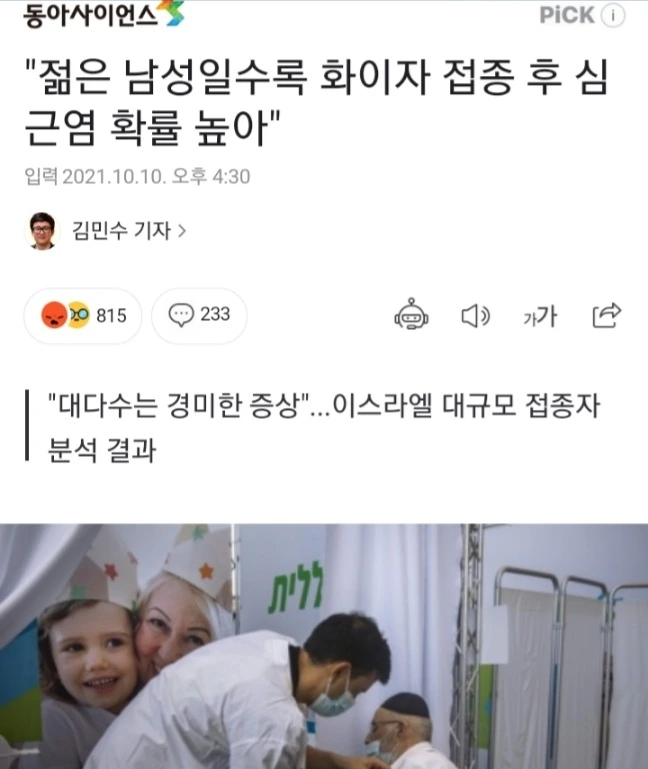Image resolution: width=648 pixels, height=769 pixels.
Task: Tap the reporter's profile photo
Action: tap(42, 231)
